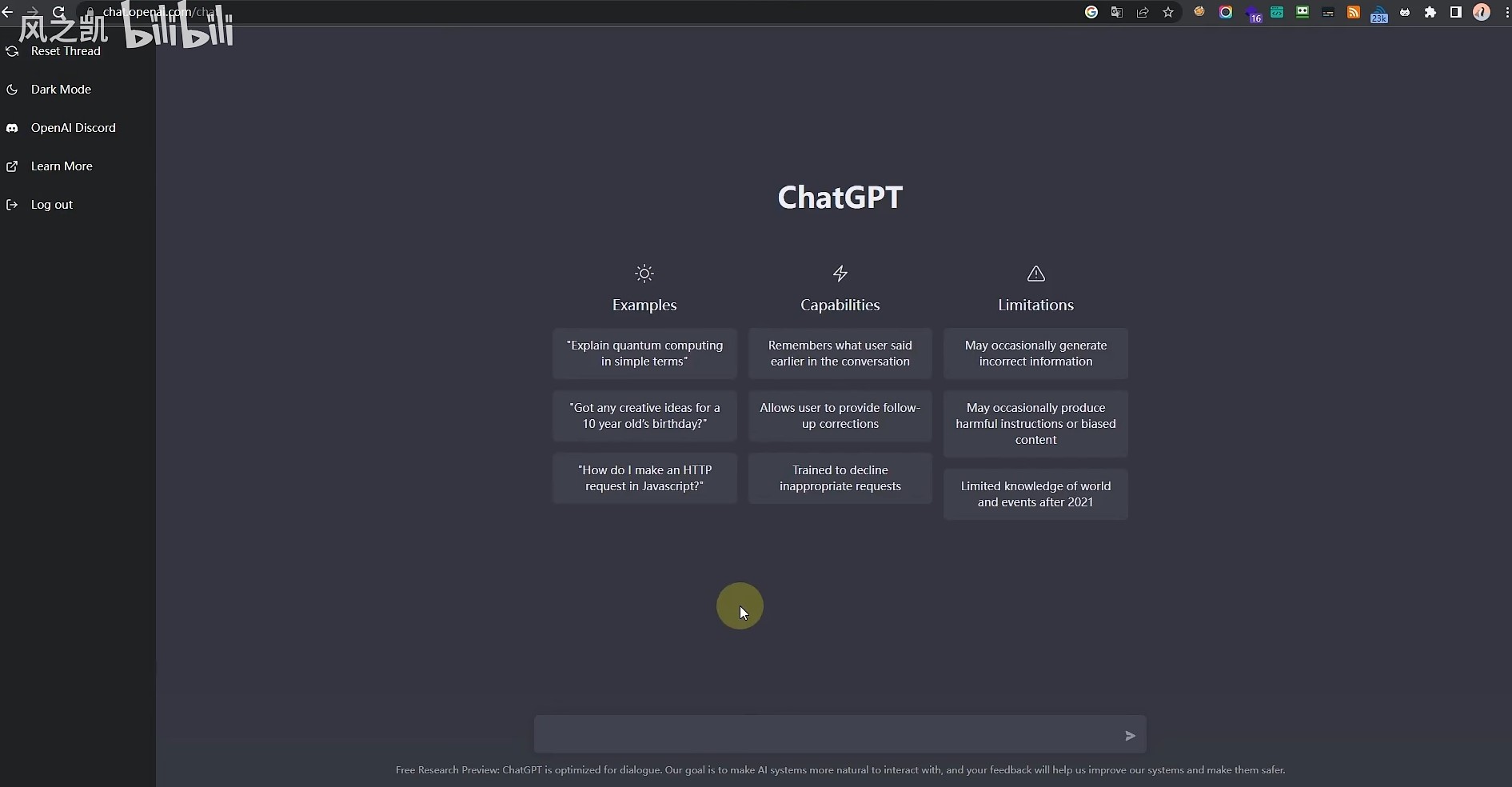Click the Examples heading

(x=644, y=305)
